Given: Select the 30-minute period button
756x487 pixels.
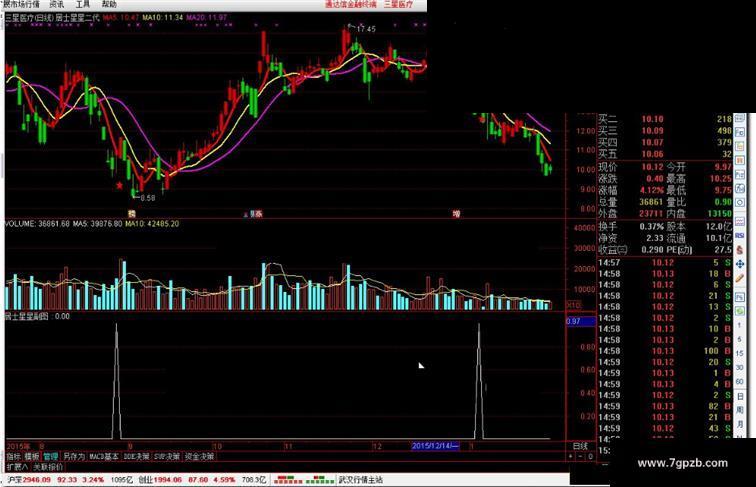Looking at the screenshot, I should (740, 367).
